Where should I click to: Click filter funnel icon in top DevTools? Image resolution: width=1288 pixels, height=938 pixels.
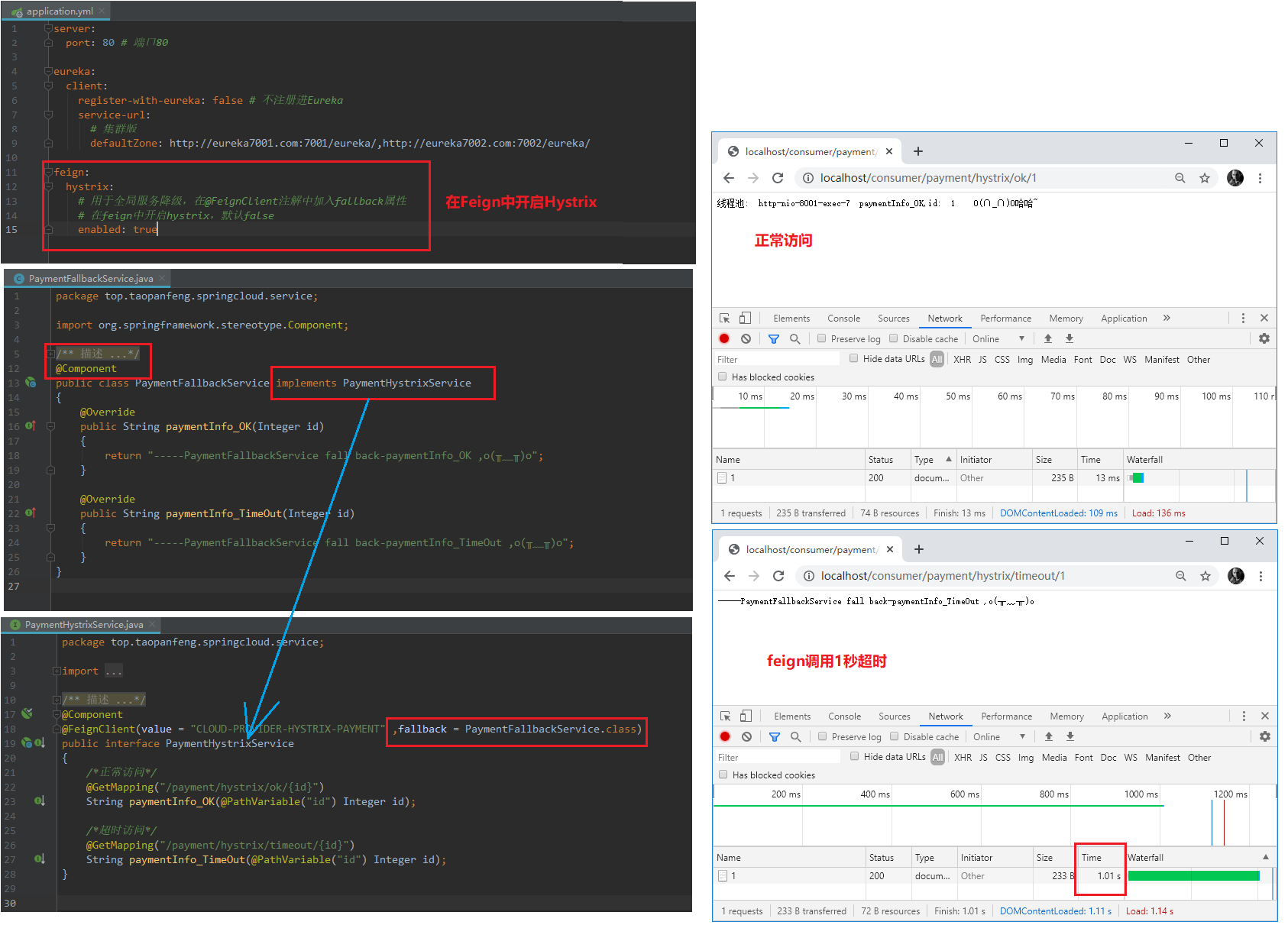coord(773,338)
